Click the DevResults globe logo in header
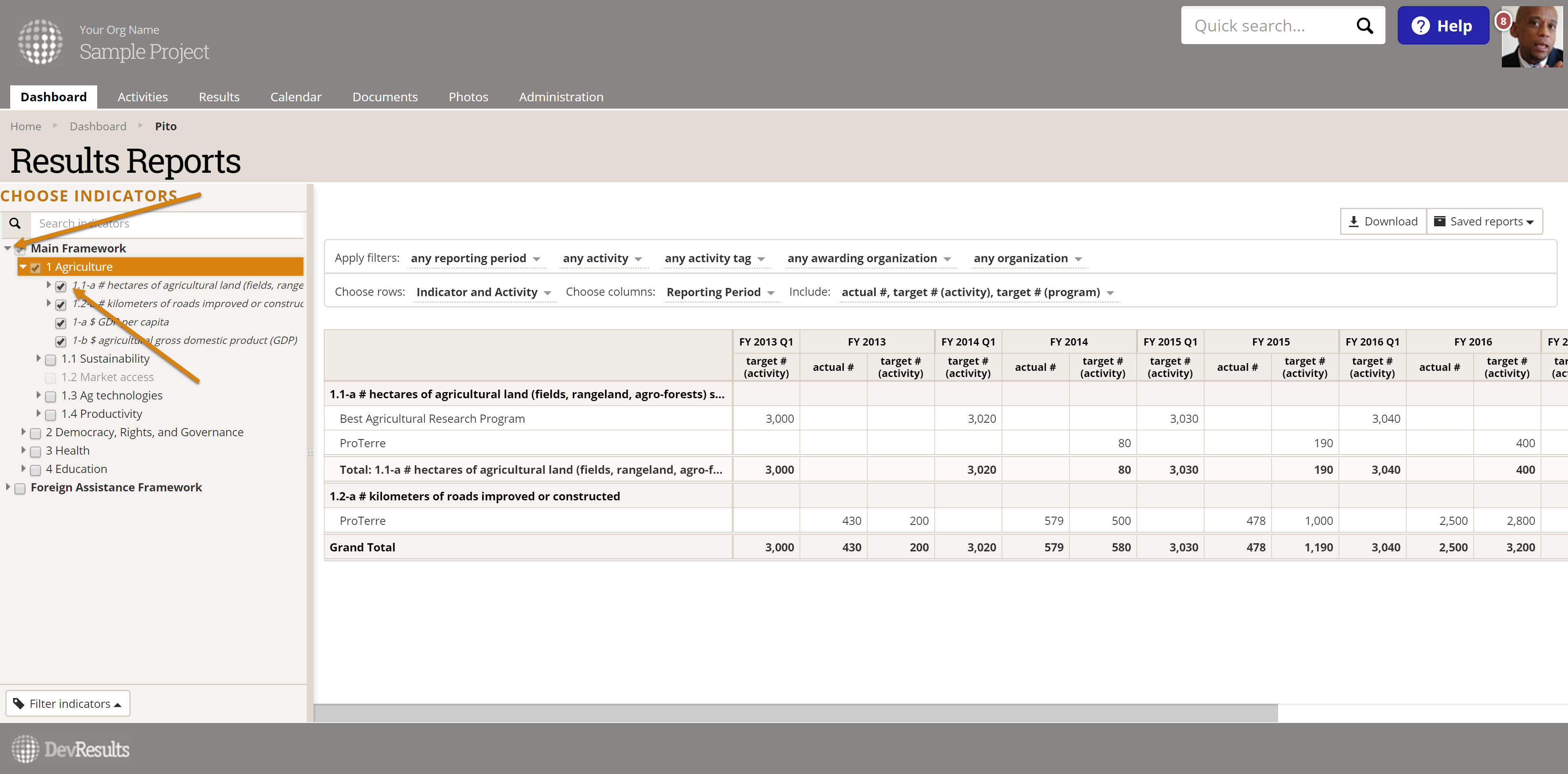The width and height of the screenshot is (1568, 774). (40, 41)
